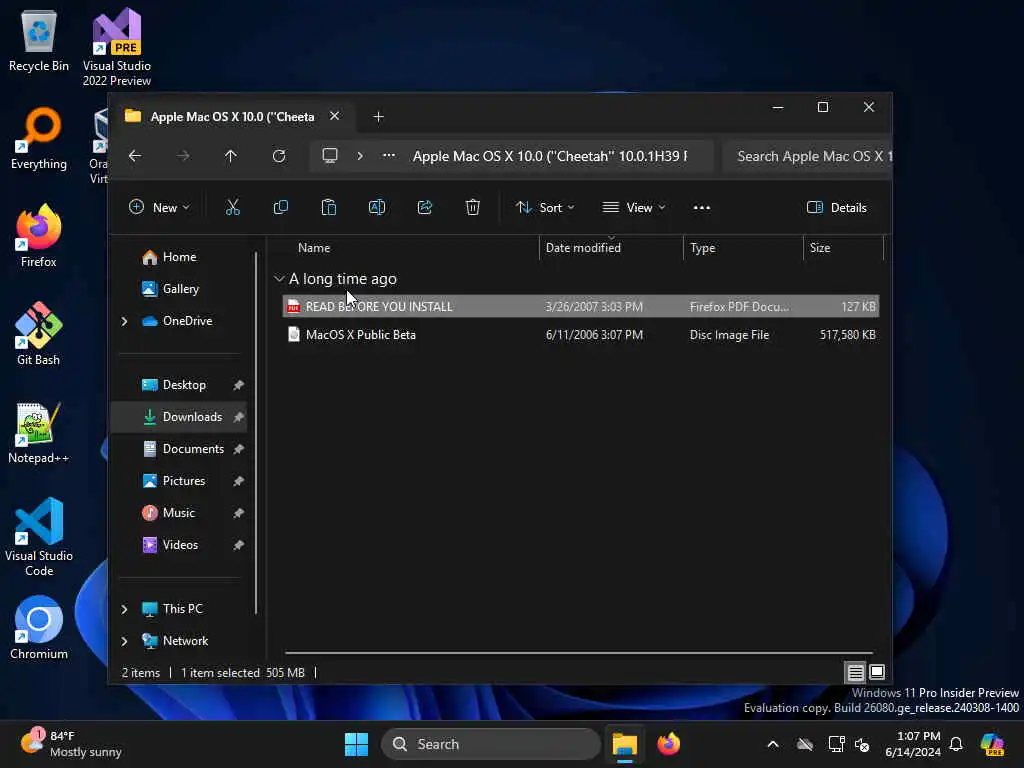Open Firefox in the taskbar

tap(668, 744)
